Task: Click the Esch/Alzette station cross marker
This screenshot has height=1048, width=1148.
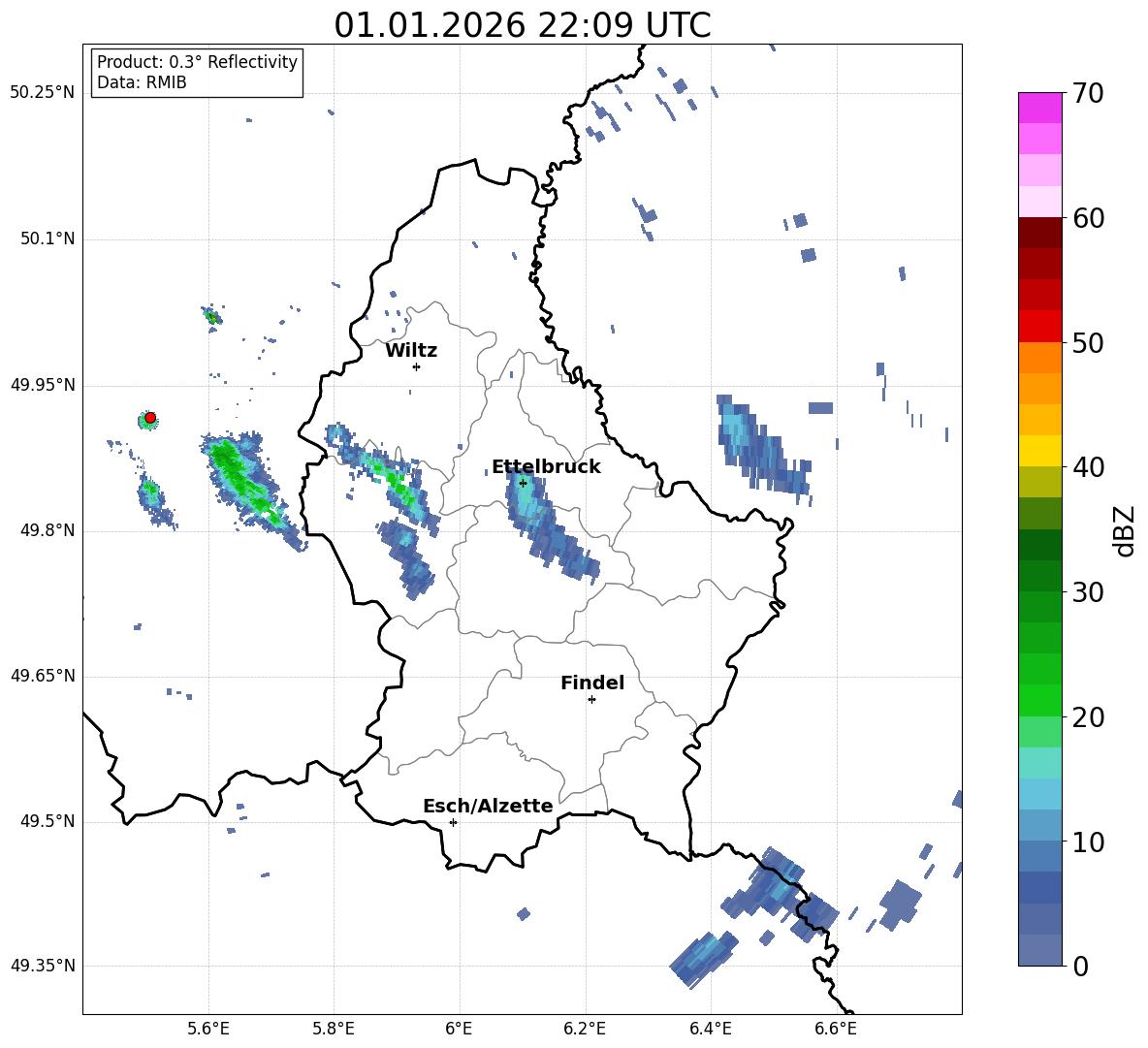Action: click(x=453, y=822)
